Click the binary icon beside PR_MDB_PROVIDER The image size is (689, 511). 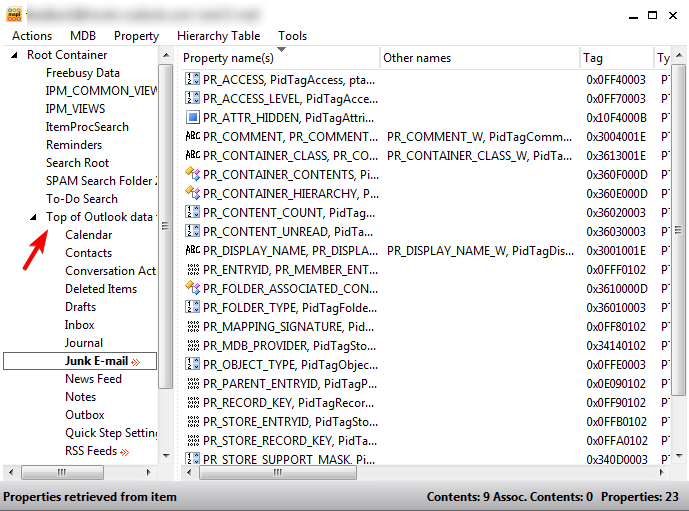[x=193, y=345]
